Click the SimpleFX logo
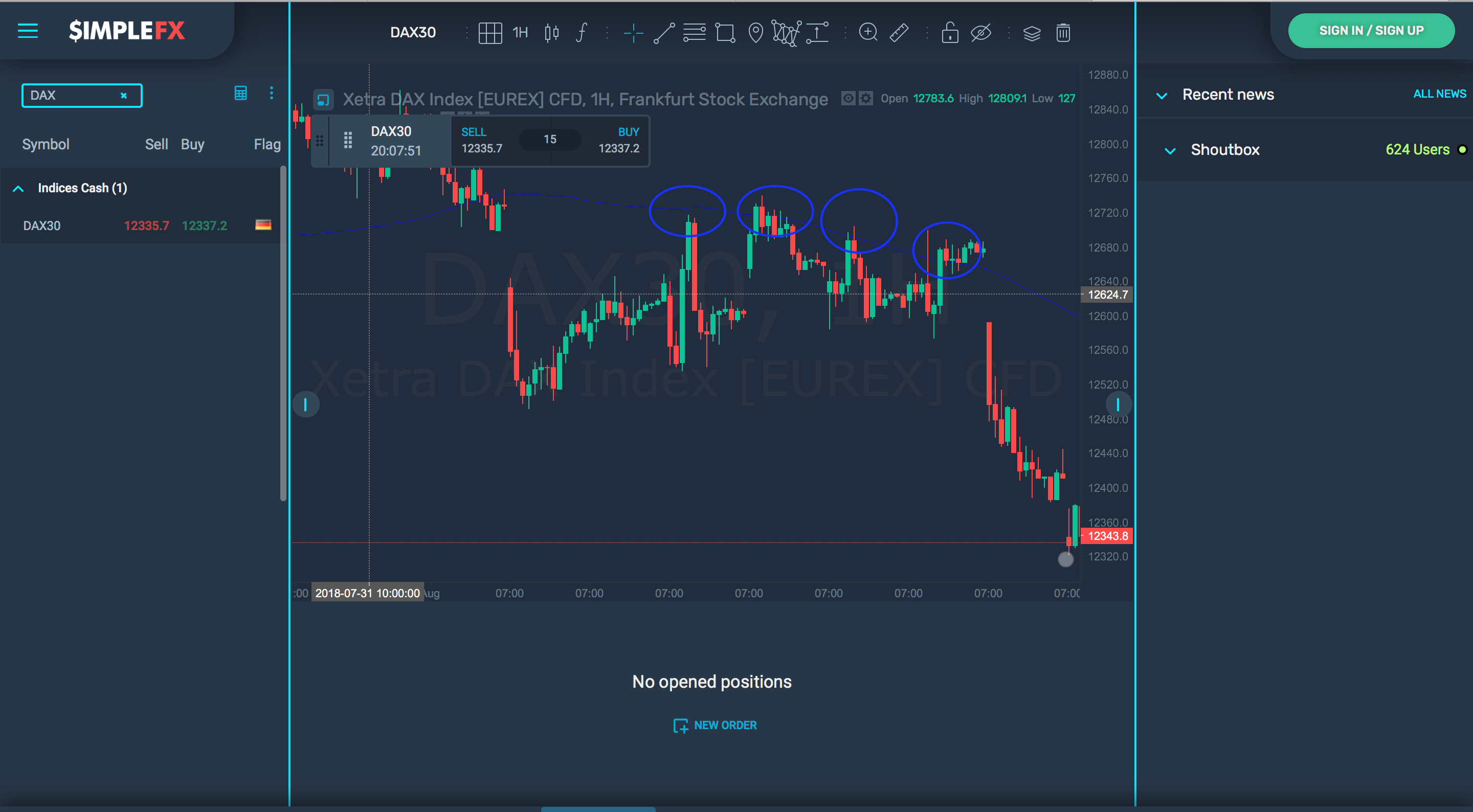This screenshot has width=1473, height=812. click(126, 30)
